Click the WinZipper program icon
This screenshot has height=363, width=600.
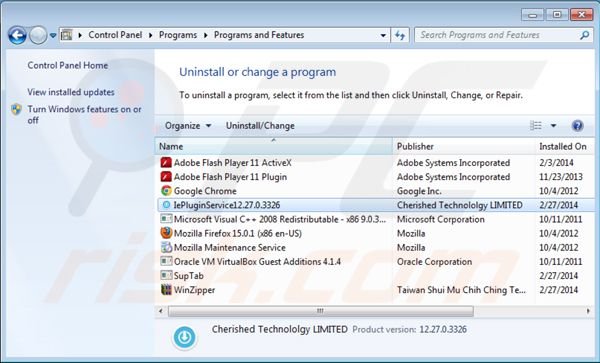click(x=166, y=290)
